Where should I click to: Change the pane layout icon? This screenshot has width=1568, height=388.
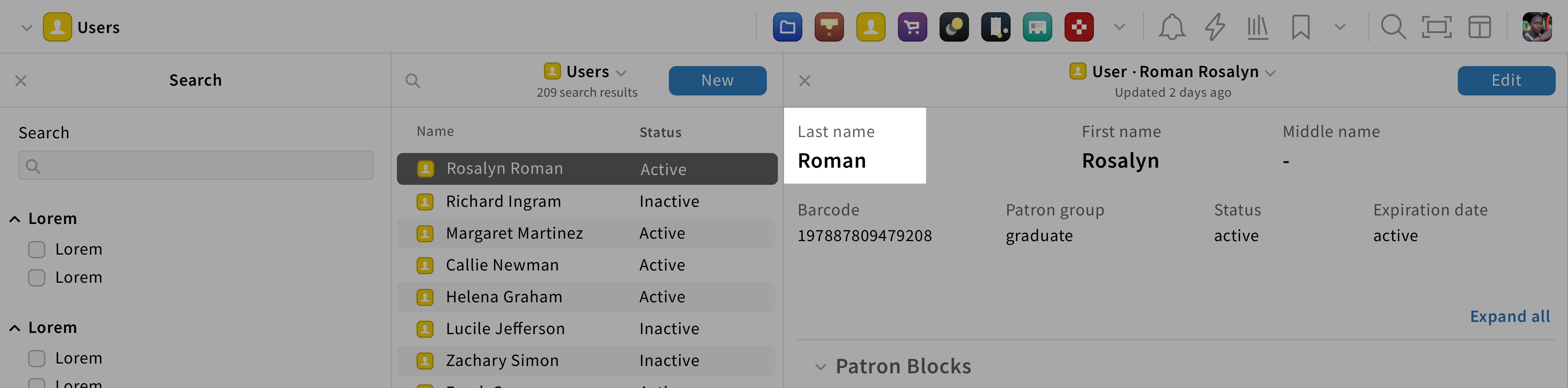(1480, 27)
